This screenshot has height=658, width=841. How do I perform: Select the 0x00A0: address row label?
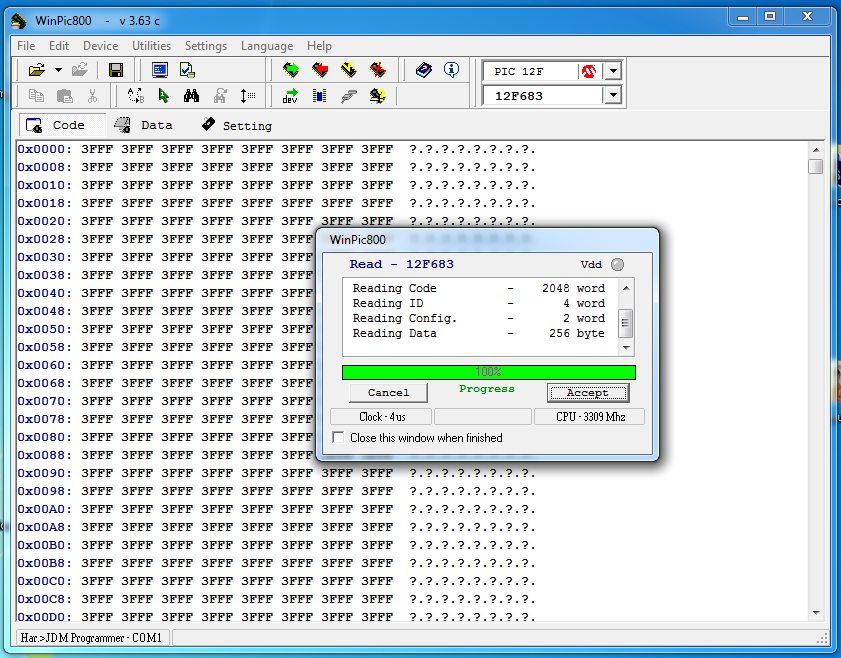45,509
